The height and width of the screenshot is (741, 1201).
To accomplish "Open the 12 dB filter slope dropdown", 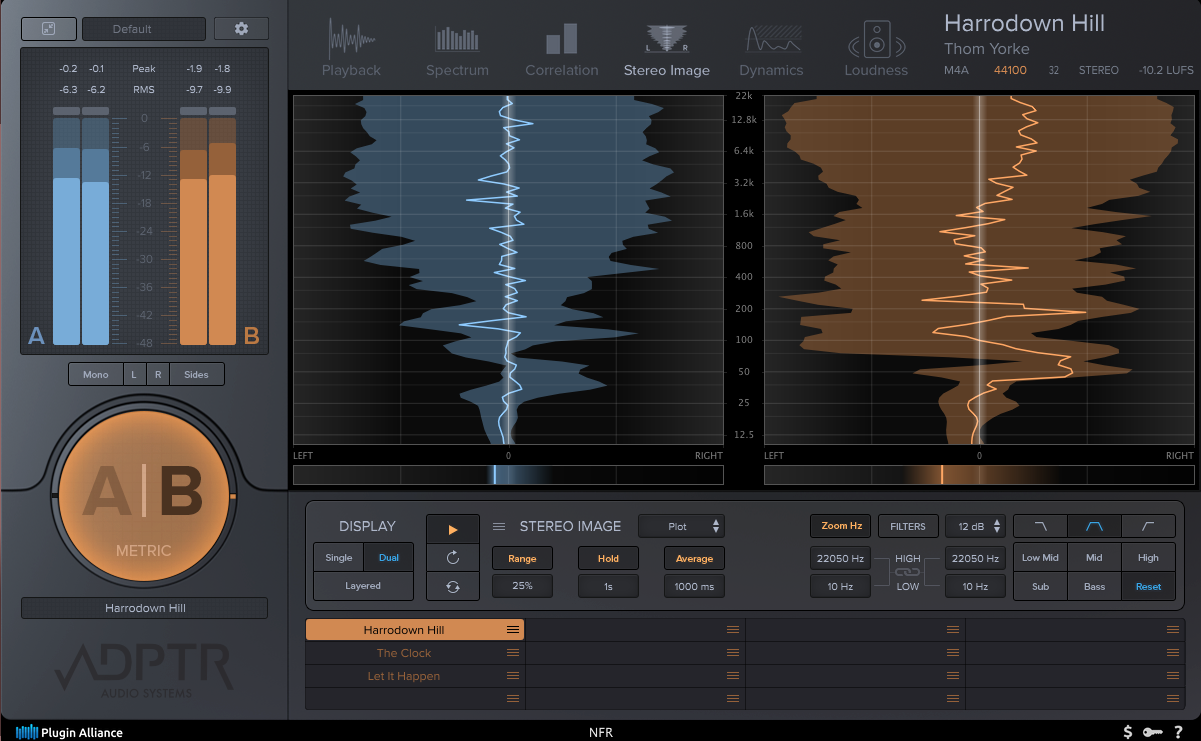I will [x=975, y=526].
